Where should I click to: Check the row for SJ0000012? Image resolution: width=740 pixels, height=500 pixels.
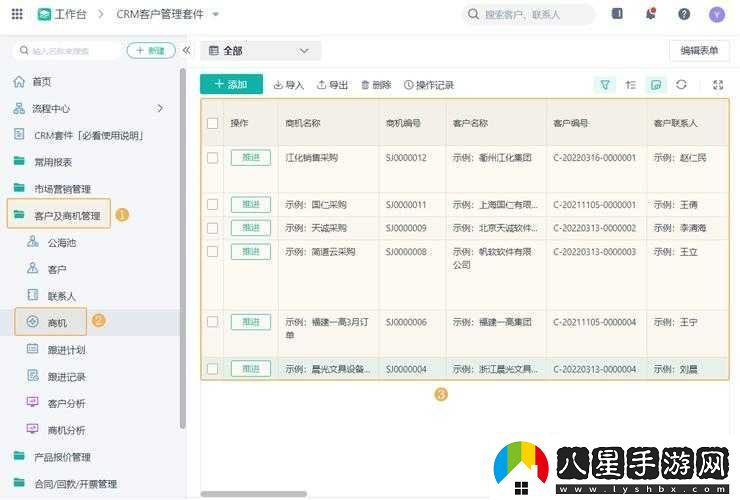point(212,158)
